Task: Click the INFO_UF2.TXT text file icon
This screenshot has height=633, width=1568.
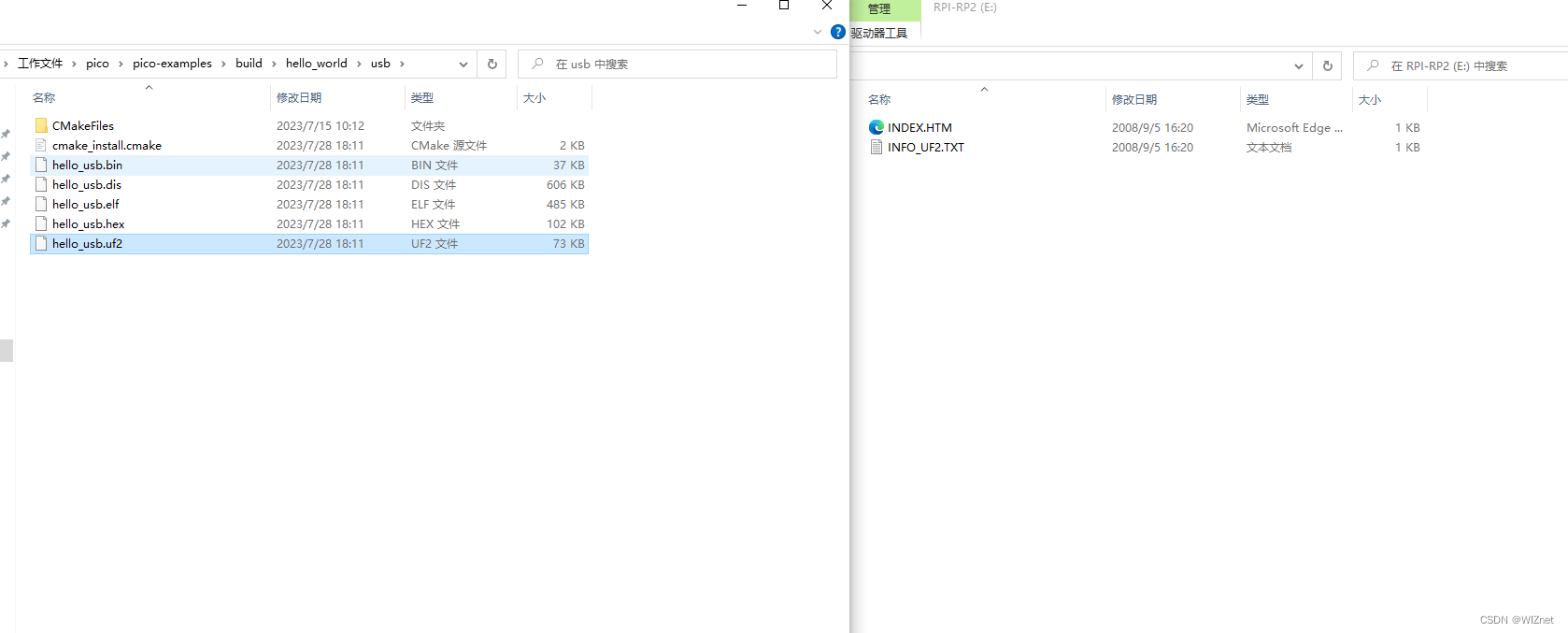Action: (x=877, y=147)
